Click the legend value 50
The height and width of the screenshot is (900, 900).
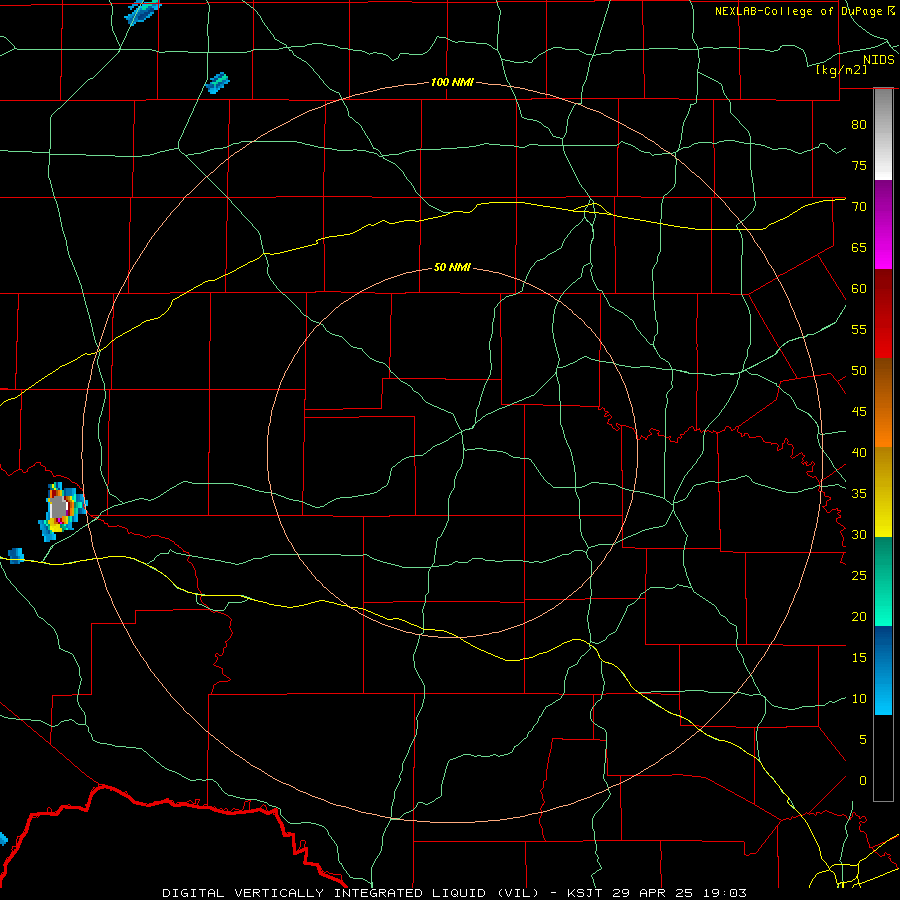(859, 371)
